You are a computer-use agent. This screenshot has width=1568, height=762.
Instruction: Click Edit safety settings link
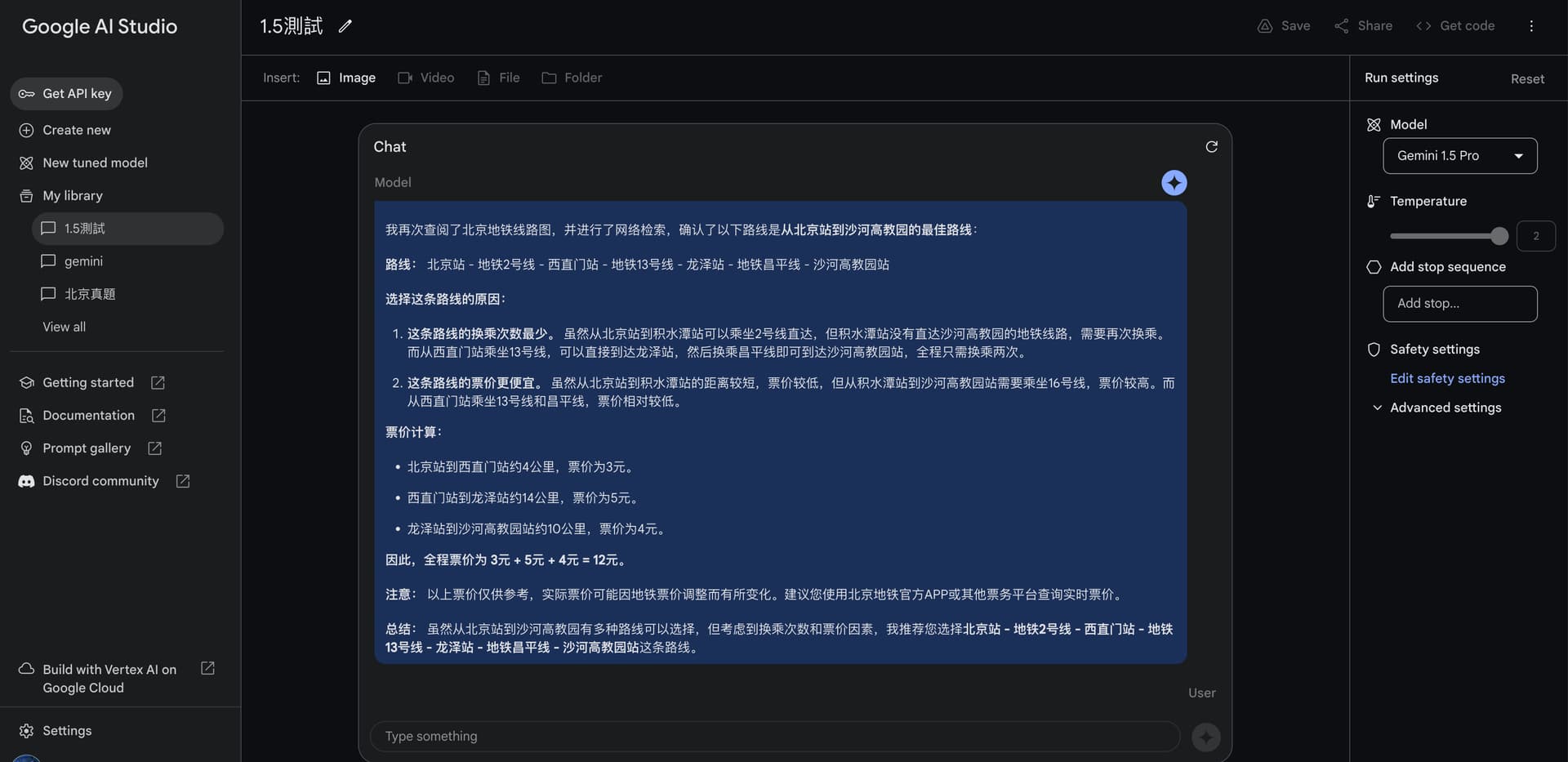click(x=1447, y=378)
